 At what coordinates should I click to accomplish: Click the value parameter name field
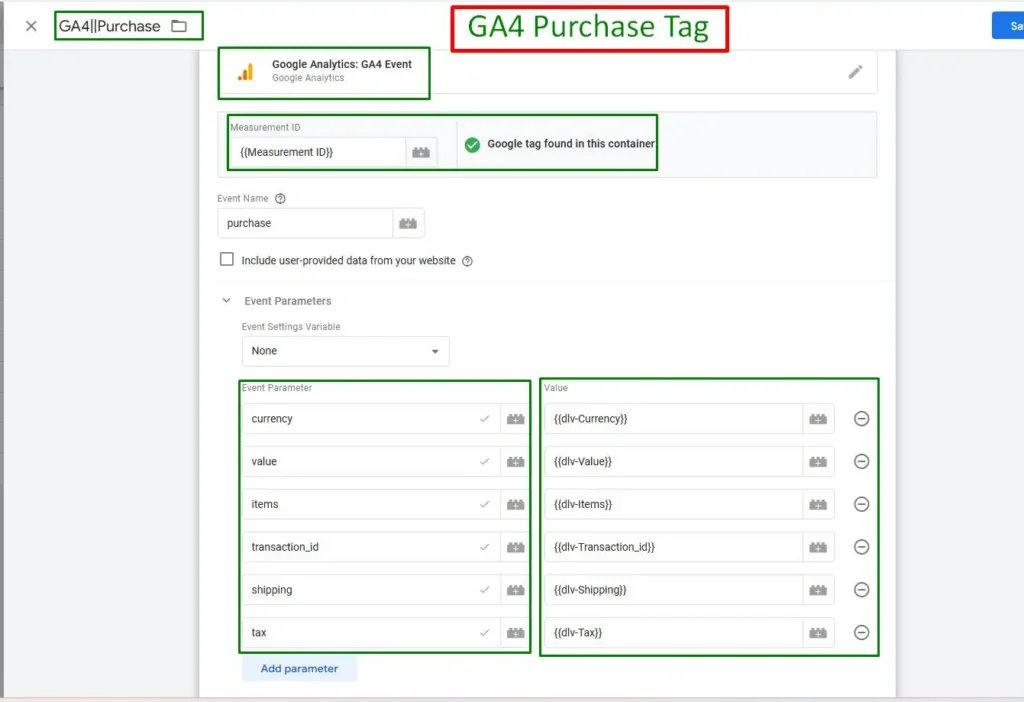tap(372, 462)
